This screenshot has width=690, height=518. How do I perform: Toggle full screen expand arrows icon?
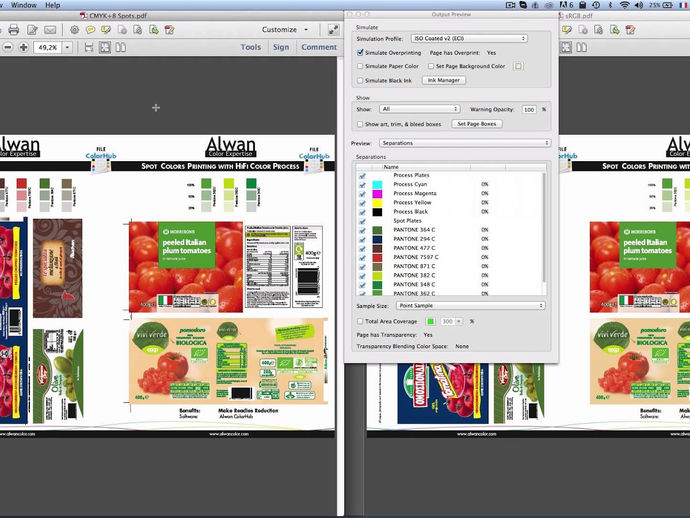(333, 29)
